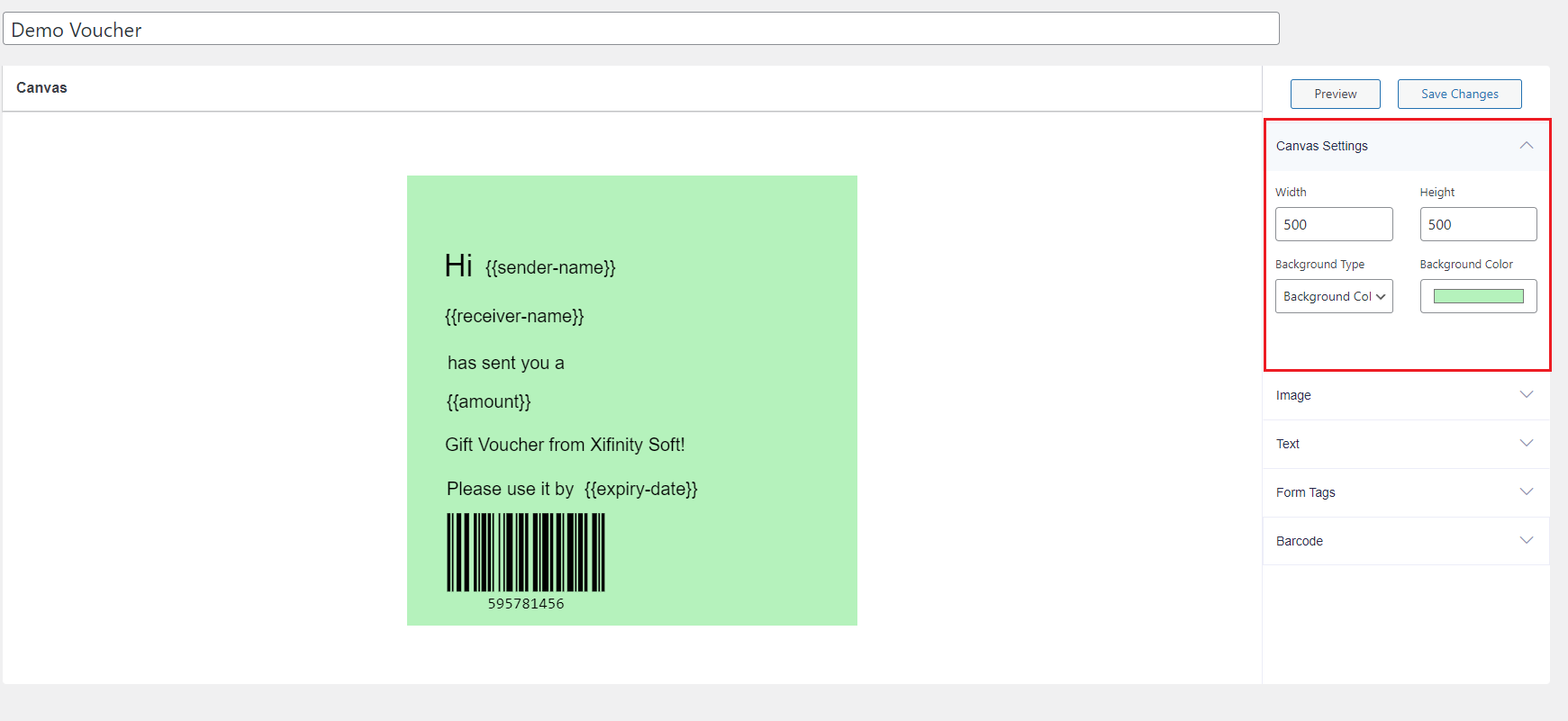Click the Canvas panel heading
The image size is (1568, 721).
point(41,87)
